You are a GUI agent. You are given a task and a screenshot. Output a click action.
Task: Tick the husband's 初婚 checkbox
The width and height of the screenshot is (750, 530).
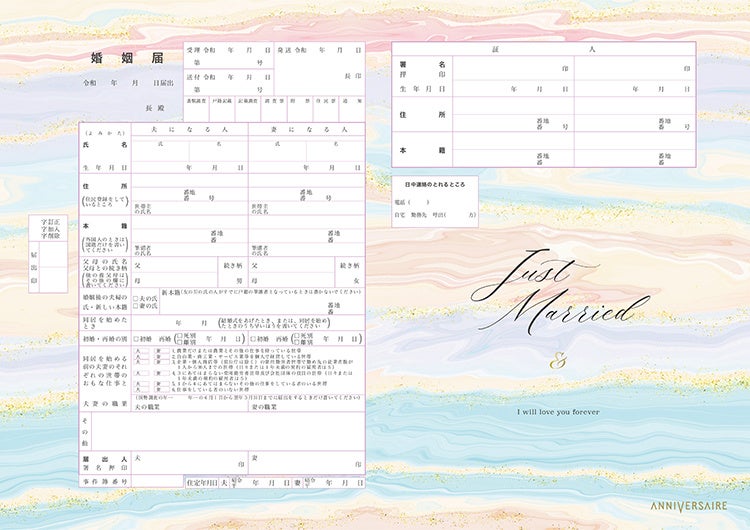coord(136,339)
